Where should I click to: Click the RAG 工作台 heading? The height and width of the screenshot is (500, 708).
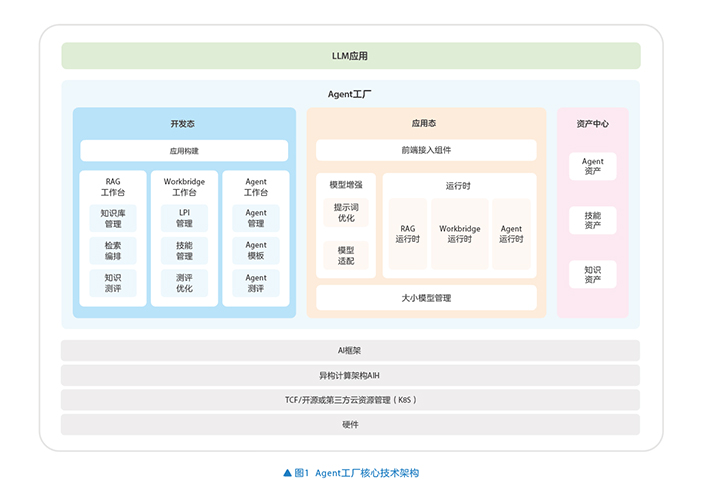tap(113, 187)
